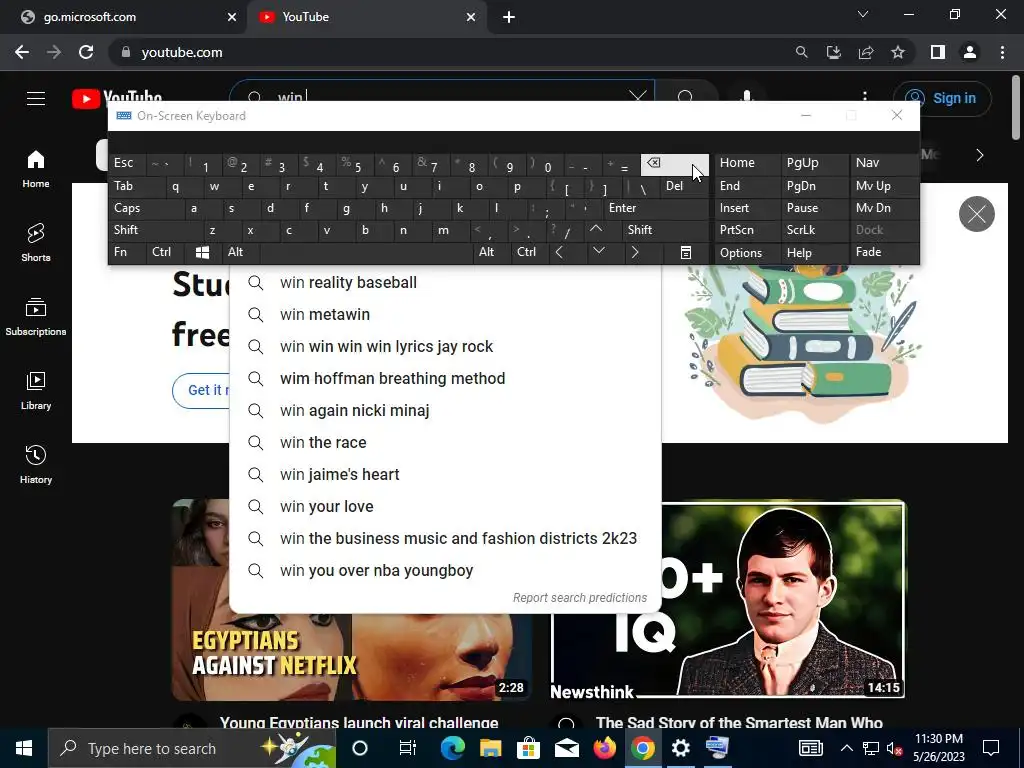Open Task View on the taskbar
Image resolution: width=1024 pixels, height=768 pixels.
408,748
